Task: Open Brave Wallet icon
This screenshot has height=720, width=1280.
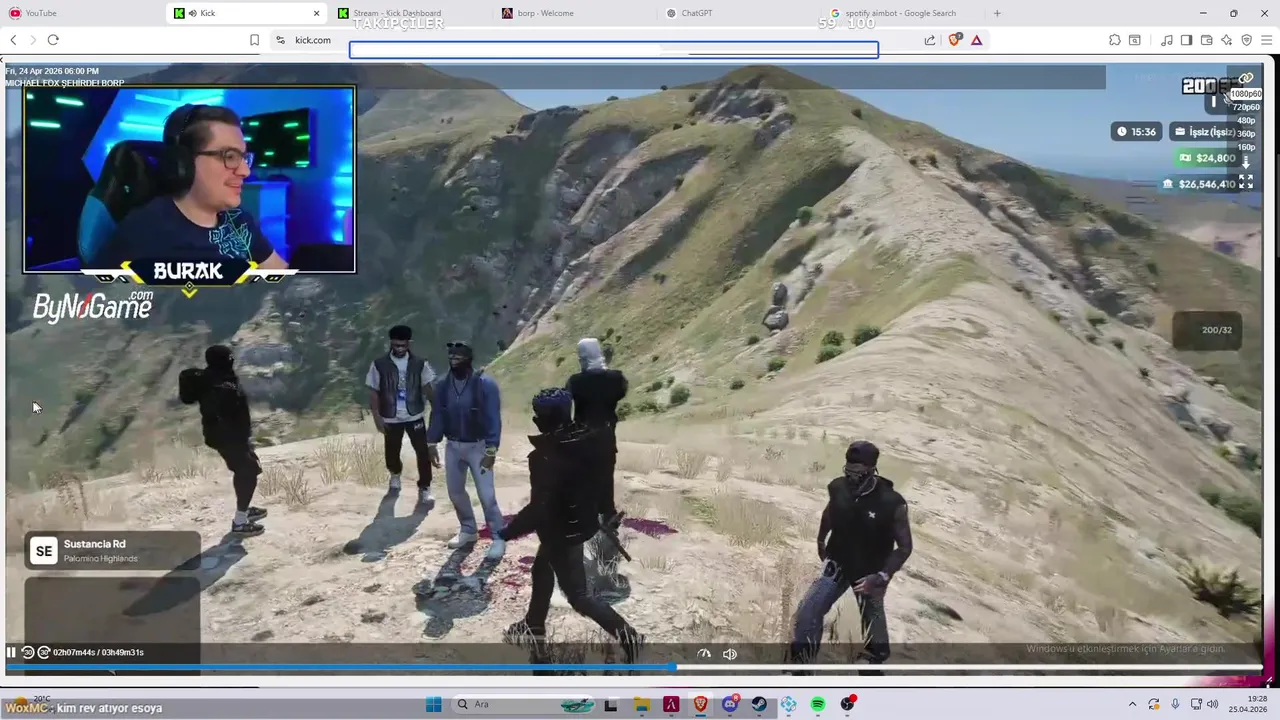Action: [x=1206, y=40]
